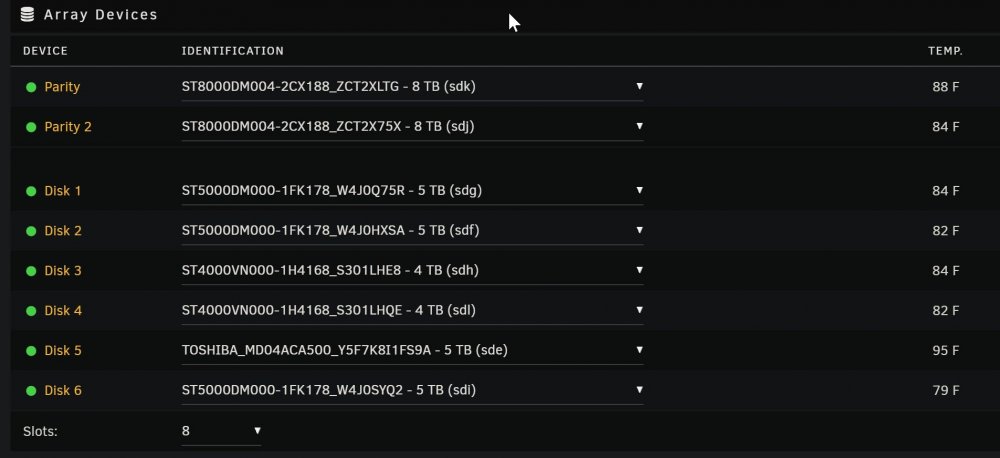The width and height of the screenshot is (1000, 458).
Task: Click Disk 5's green status indicator
Action: [31, 351]
